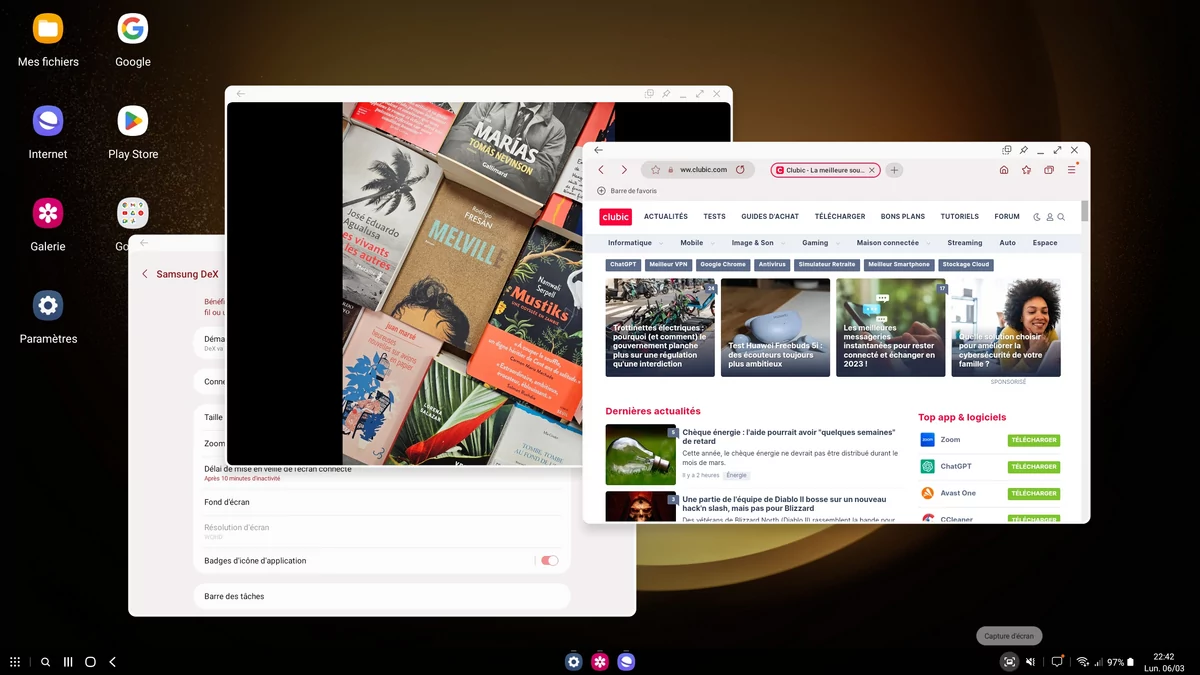The height and width of the screenshot is (675, 1200).
Task: Open notifications icon in the system tray
Action: (x=1057, y=662)
